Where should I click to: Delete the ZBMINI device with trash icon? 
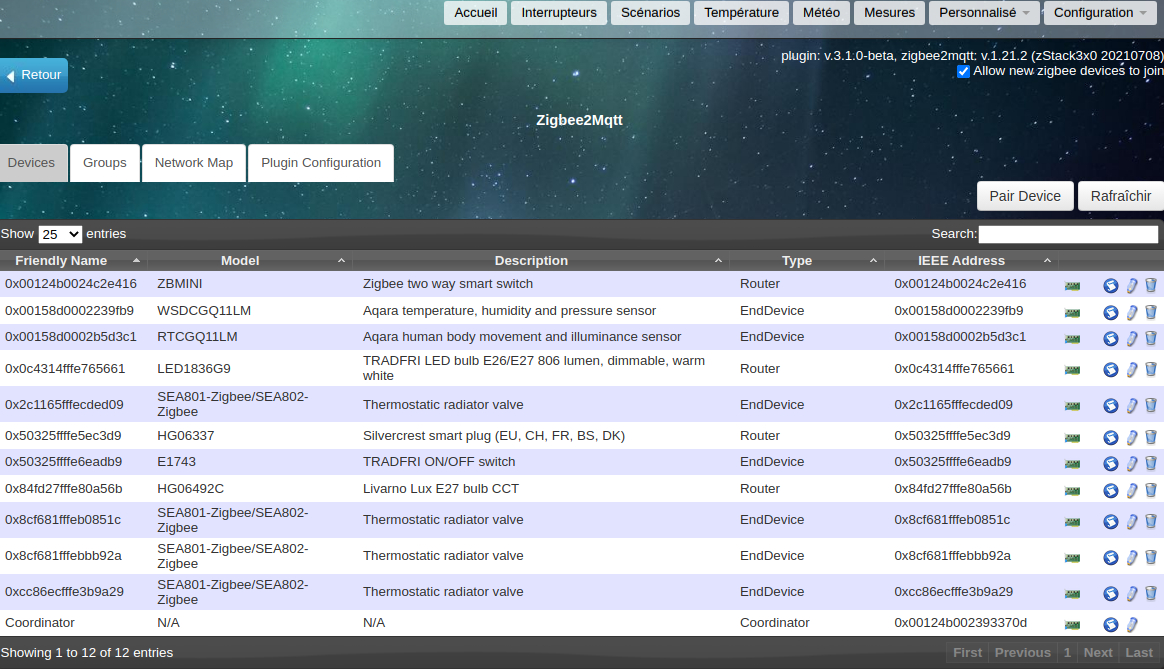1150,285
